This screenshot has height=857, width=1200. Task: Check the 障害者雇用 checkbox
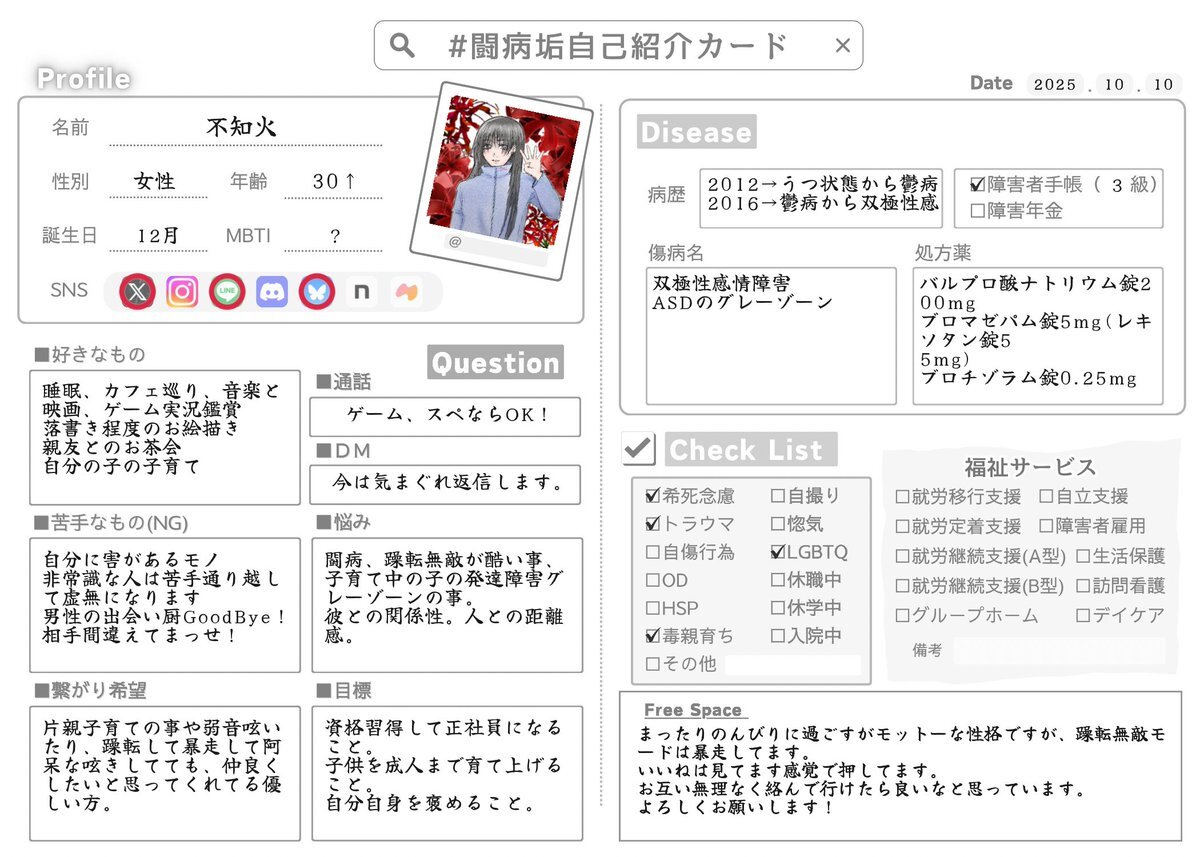[1046, 526]
